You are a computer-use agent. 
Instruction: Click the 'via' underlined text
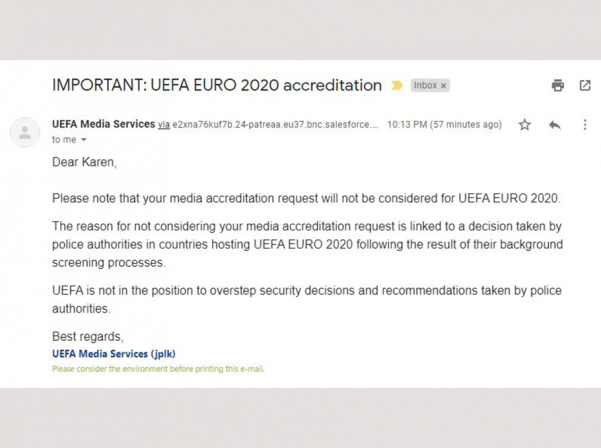pyautogui.click(x=164, y=125)
